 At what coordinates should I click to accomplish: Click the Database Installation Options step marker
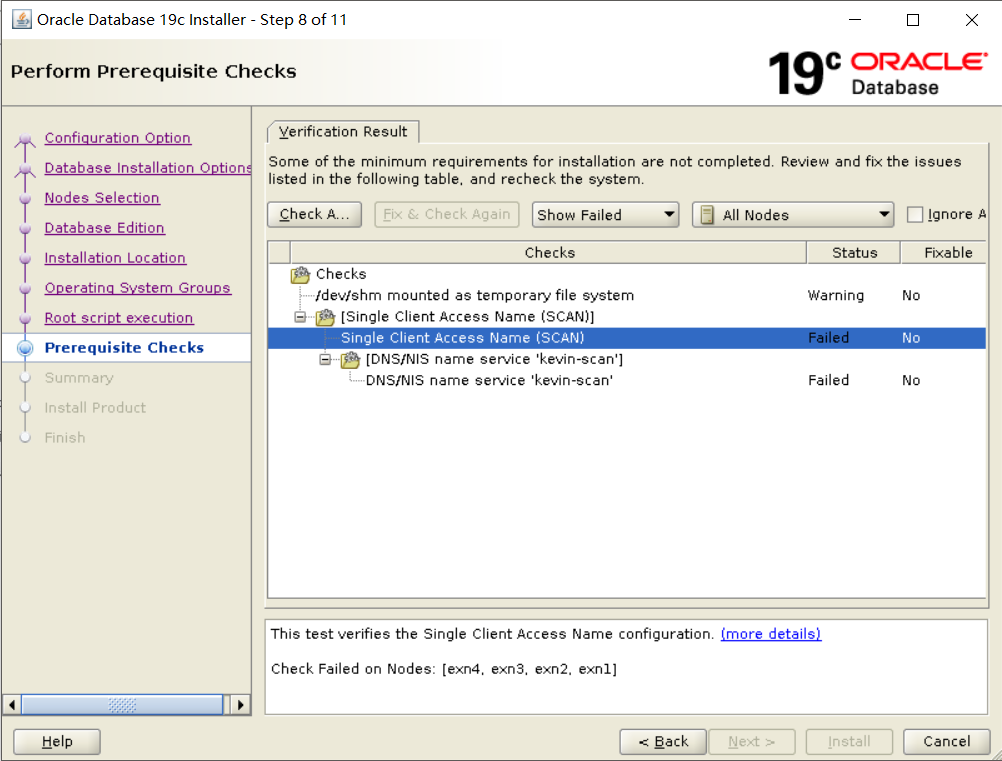(x=25, y=169)
